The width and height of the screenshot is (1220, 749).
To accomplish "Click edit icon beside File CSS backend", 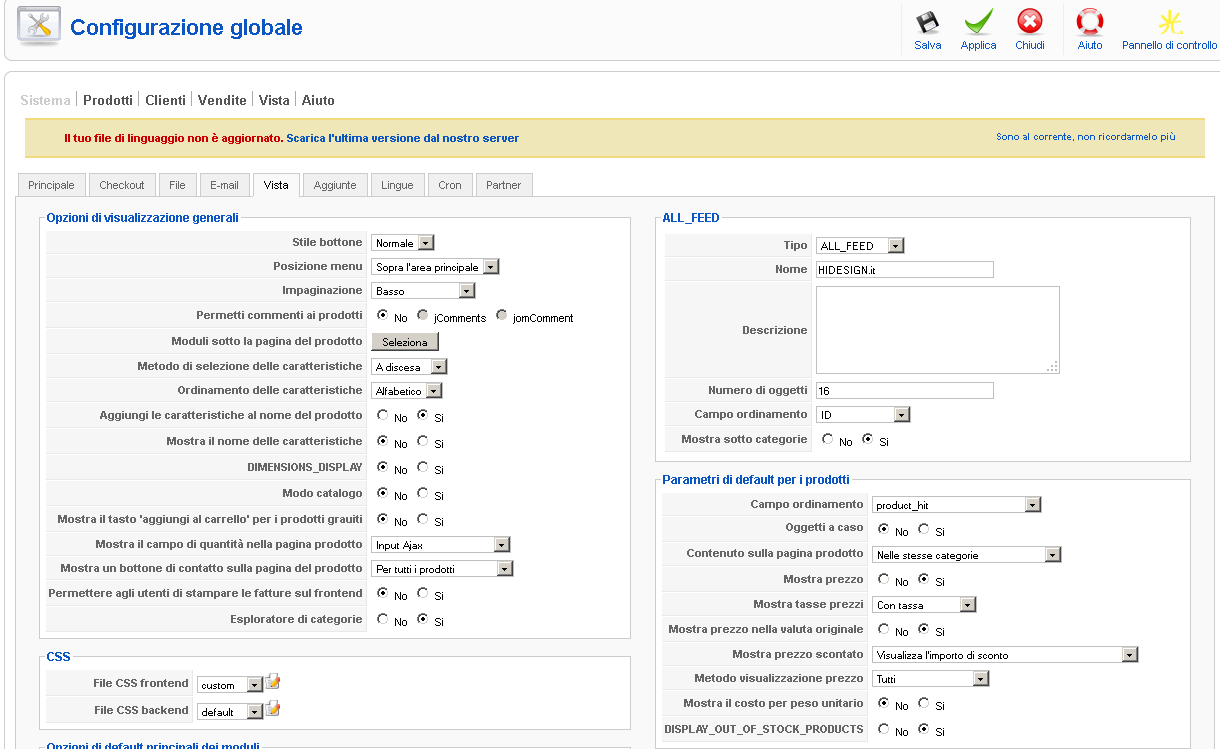I will (x=273, y=710).
